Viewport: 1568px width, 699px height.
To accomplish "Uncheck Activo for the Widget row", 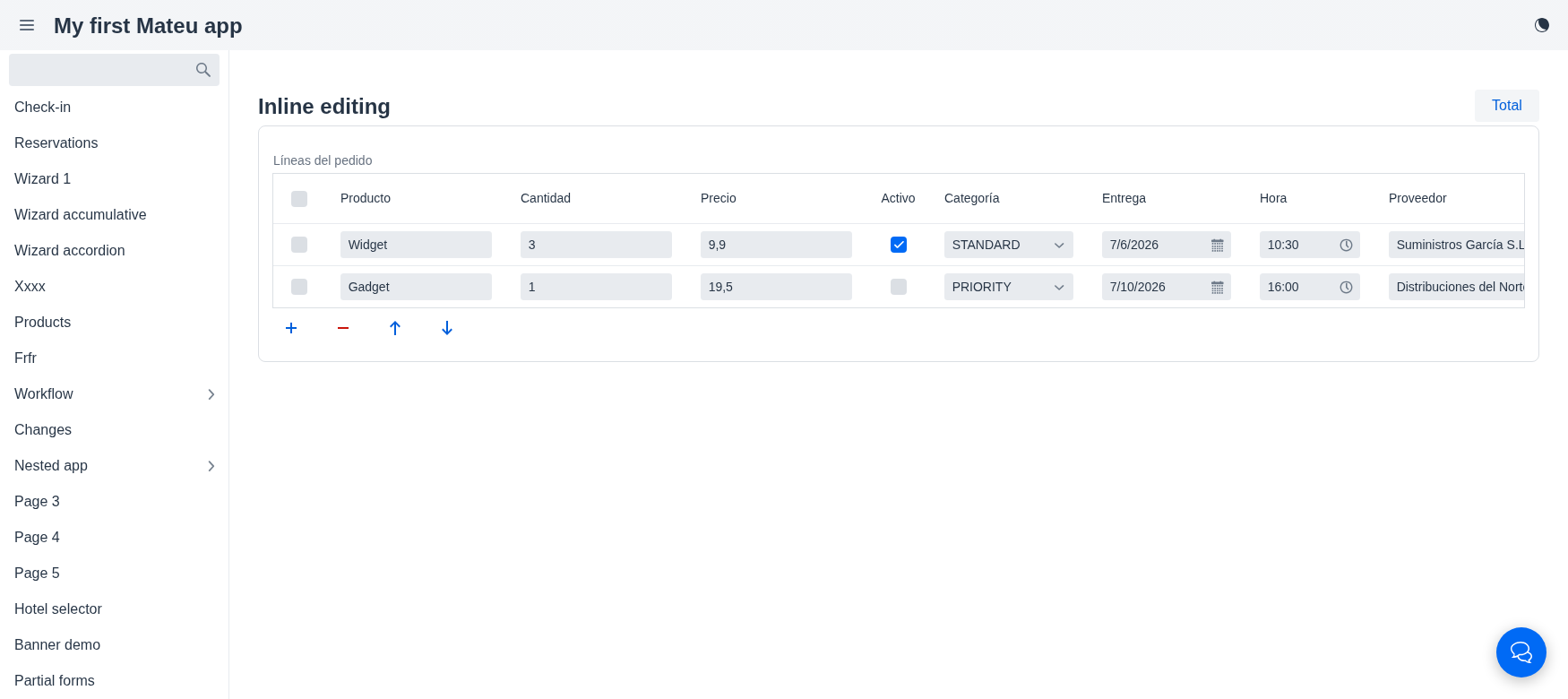I will (899, 245).
